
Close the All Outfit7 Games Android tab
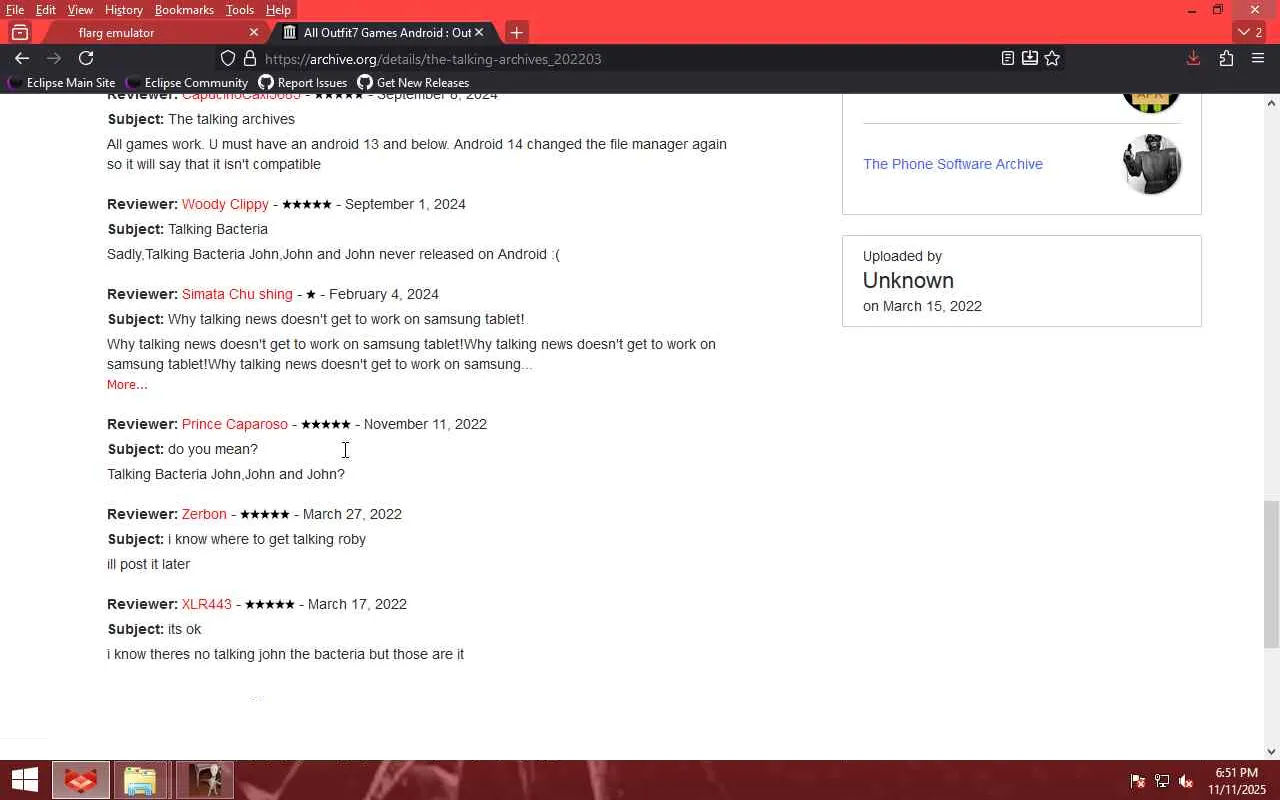[479, 32]
